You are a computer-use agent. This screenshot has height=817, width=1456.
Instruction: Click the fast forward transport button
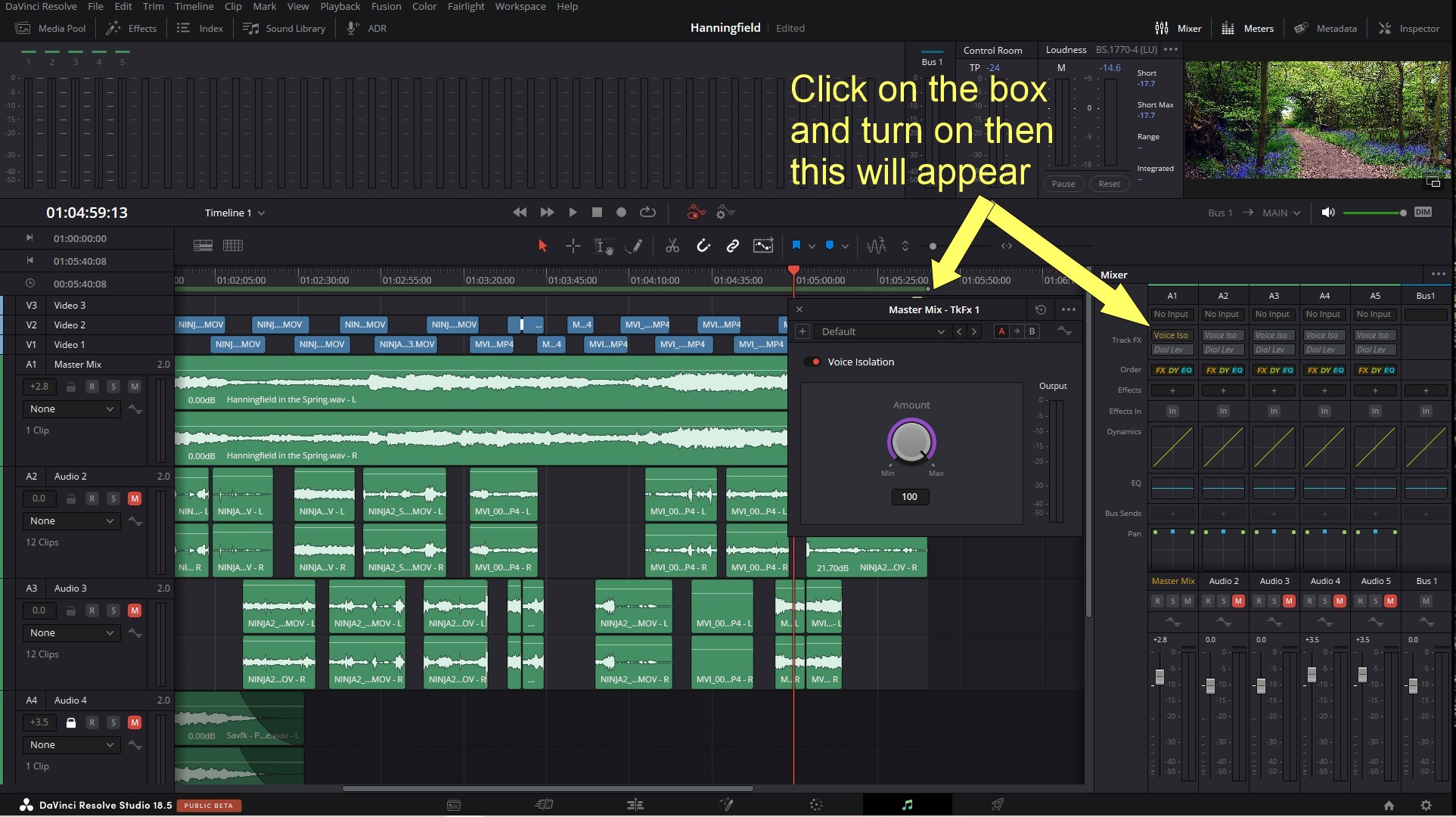pyautogui.click(x=547, y=213)
